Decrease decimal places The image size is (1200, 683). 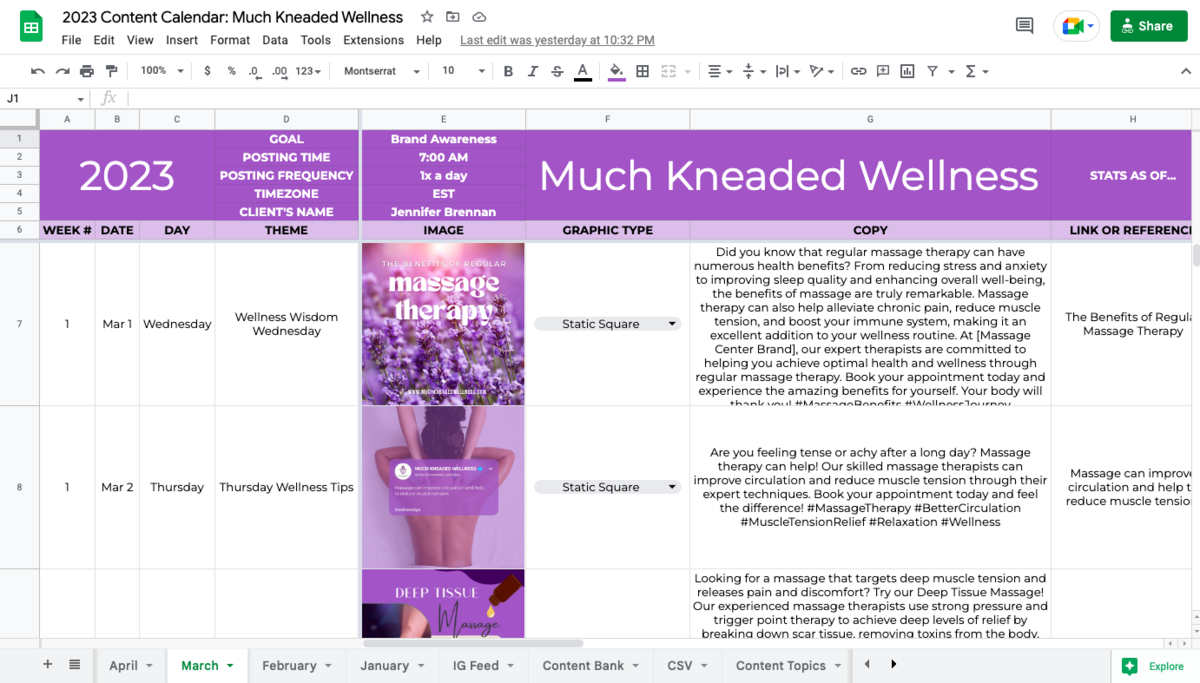pos(255,71)
